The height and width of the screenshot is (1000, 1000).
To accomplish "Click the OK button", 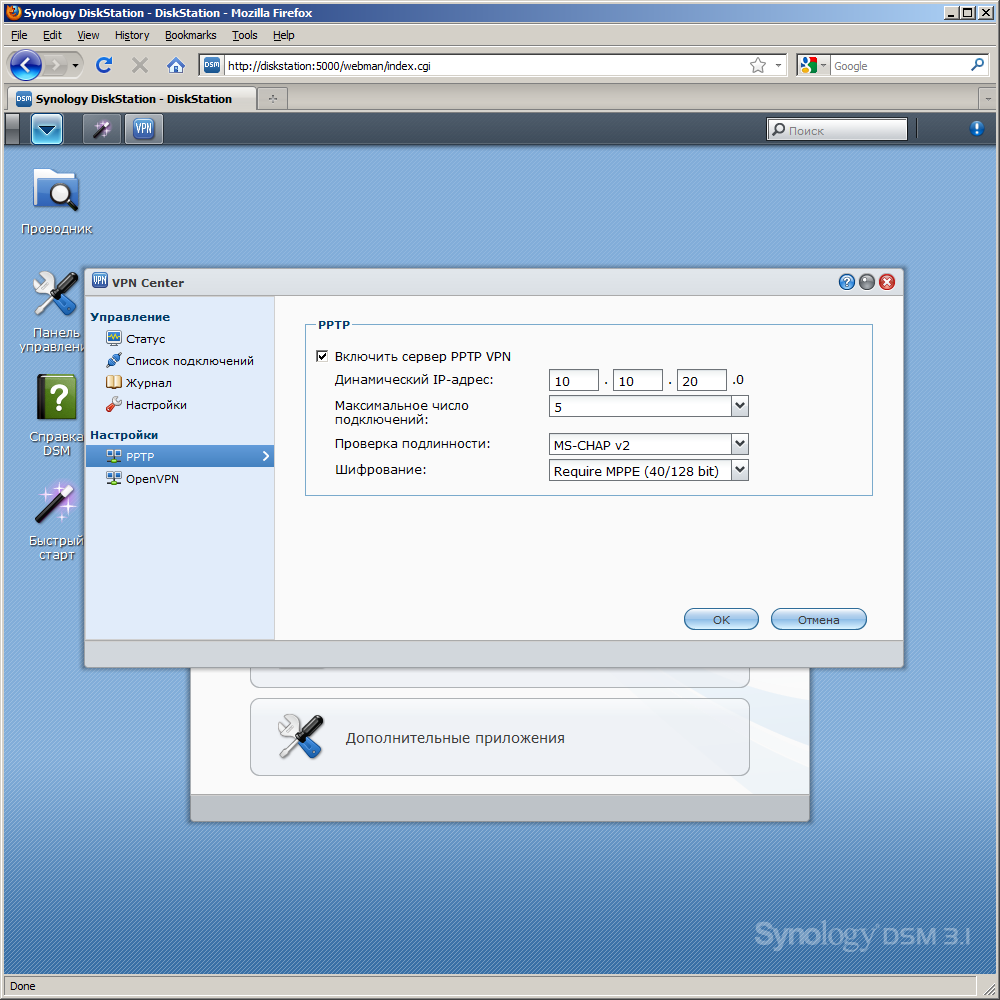I will [721, 619].
